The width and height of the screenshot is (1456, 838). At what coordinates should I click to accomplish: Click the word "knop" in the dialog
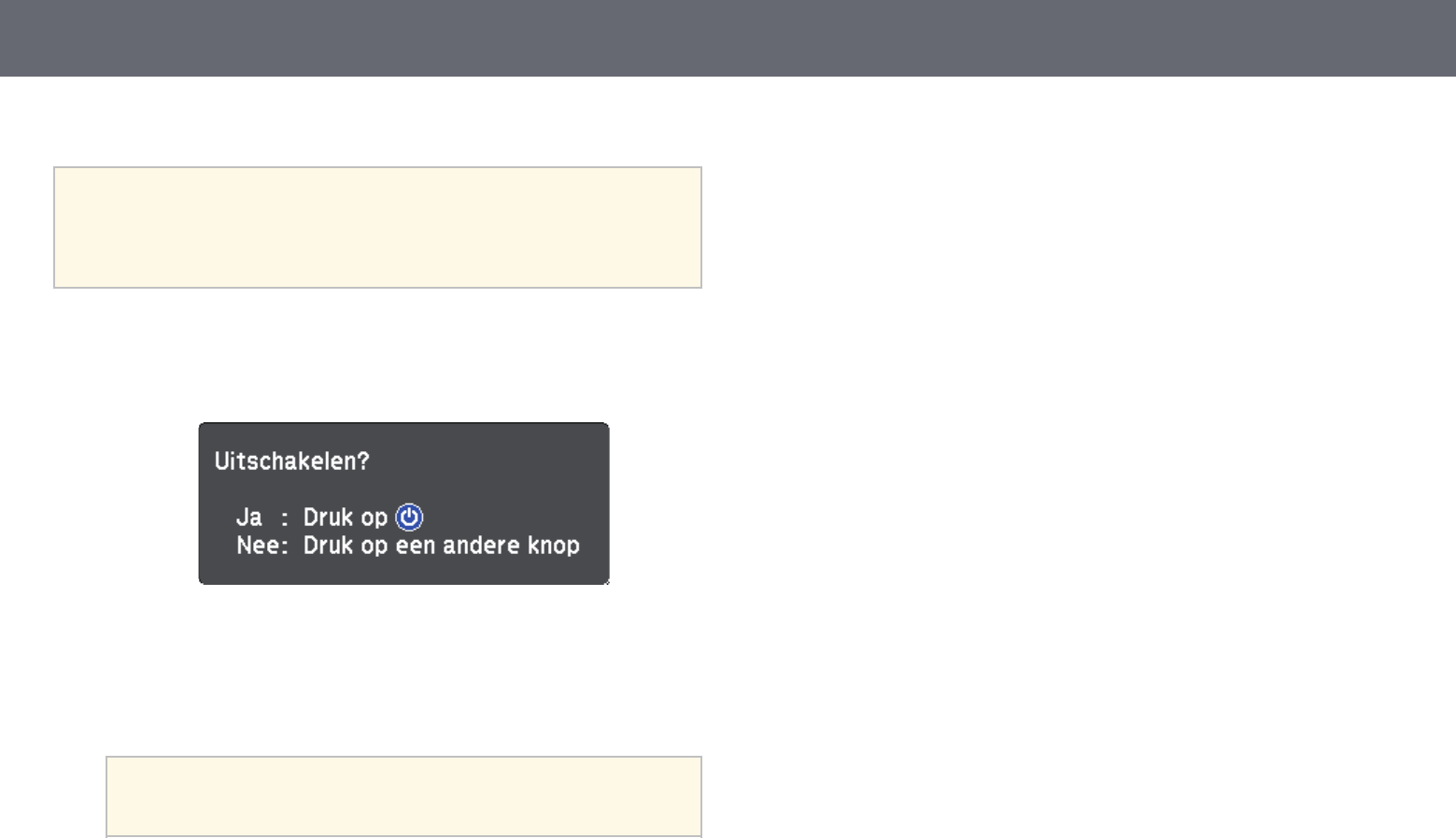(x=555, y=546)
